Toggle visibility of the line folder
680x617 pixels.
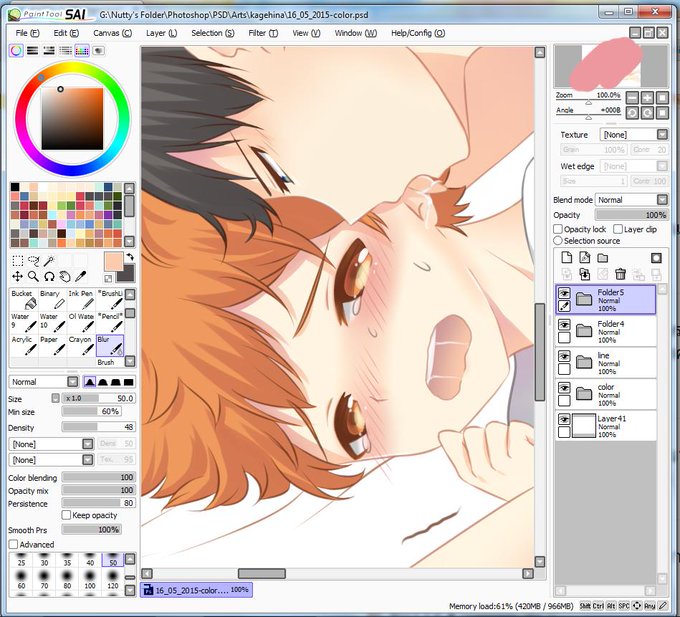(x=564, y=356)
